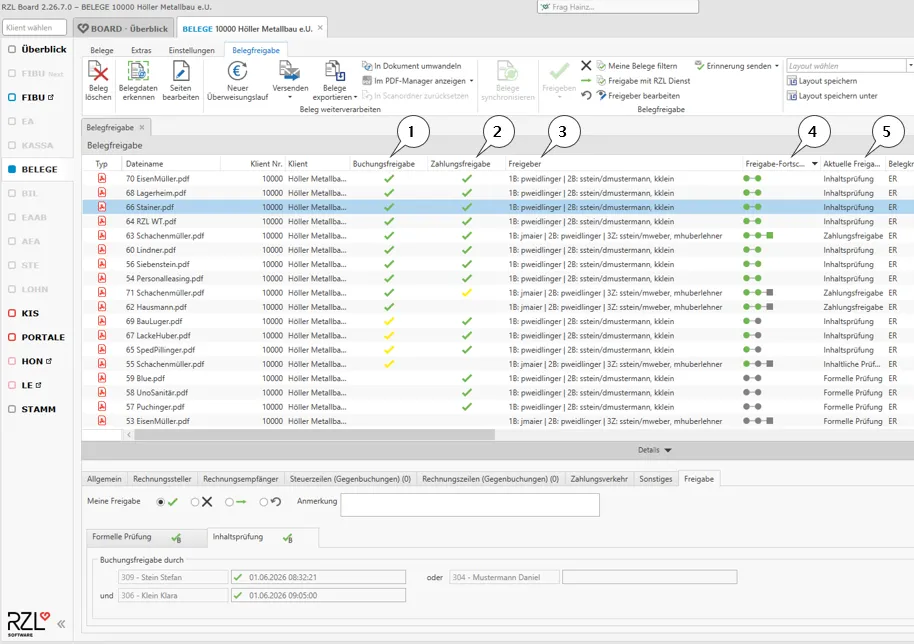Open the KIS module in sidebar
Viewport: 914px width, 644px height.
30,314
